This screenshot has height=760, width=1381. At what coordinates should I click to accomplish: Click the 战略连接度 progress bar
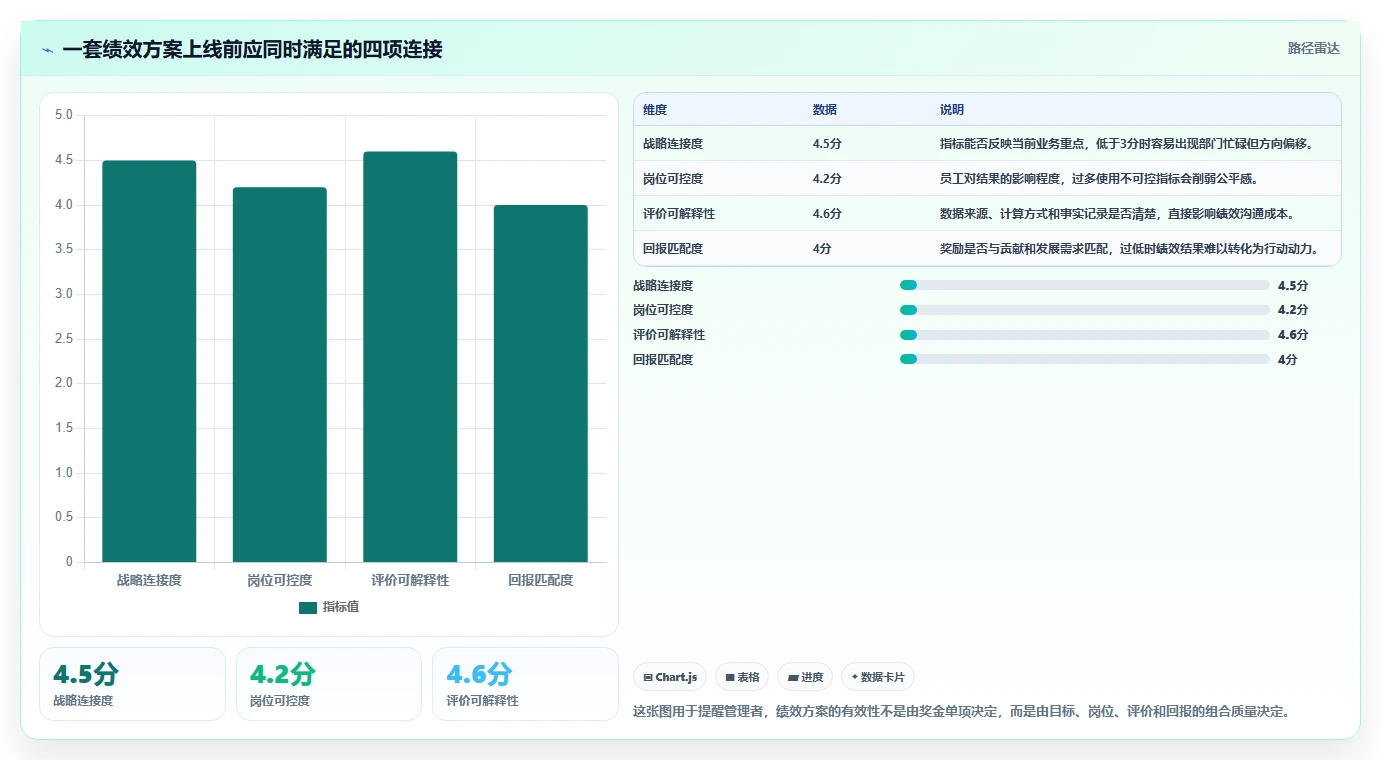tap(1085, 285)
